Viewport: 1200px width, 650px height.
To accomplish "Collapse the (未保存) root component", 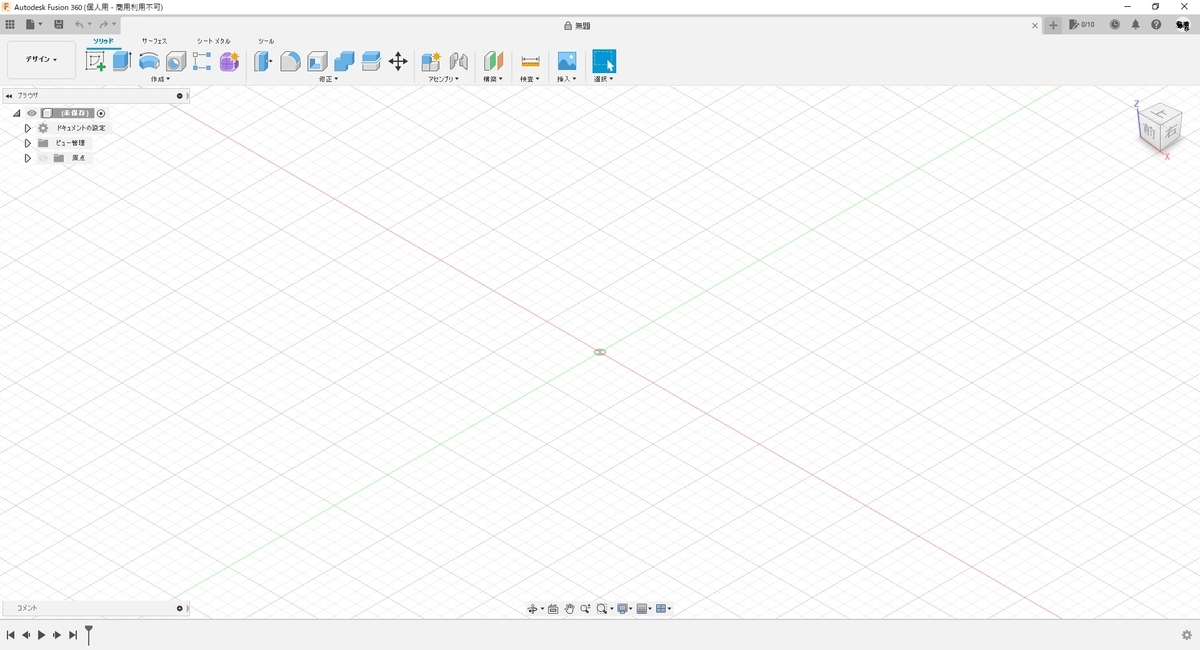I will point(17,113).
